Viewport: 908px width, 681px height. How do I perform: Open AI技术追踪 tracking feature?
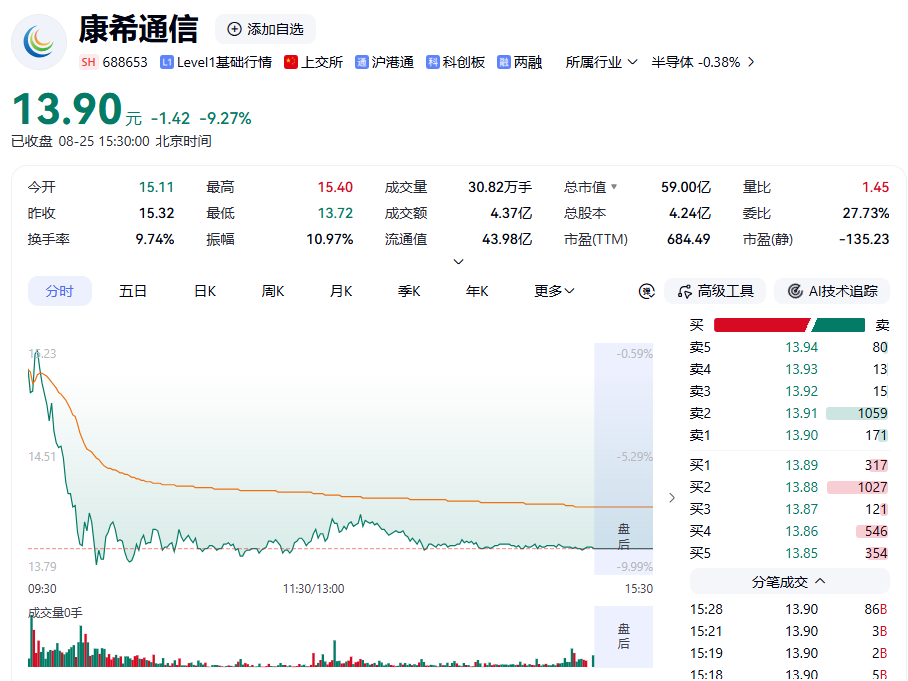point(832,291)
